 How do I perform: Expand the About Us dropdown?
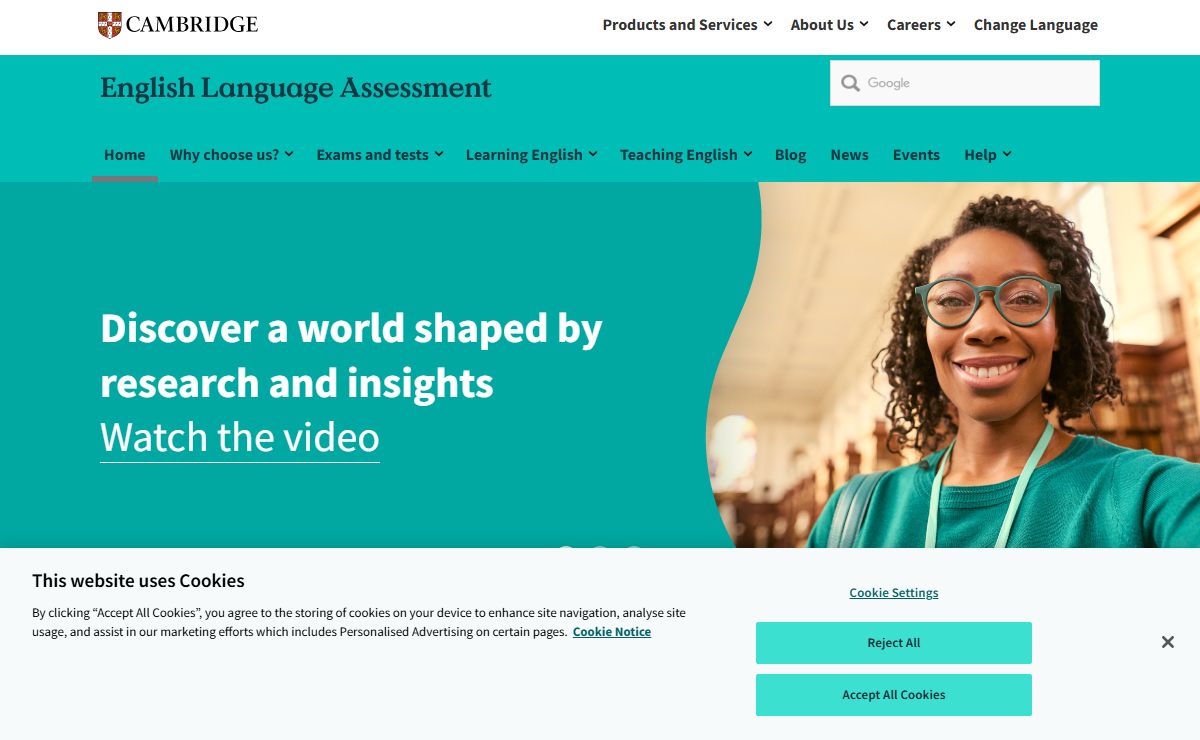829,25
